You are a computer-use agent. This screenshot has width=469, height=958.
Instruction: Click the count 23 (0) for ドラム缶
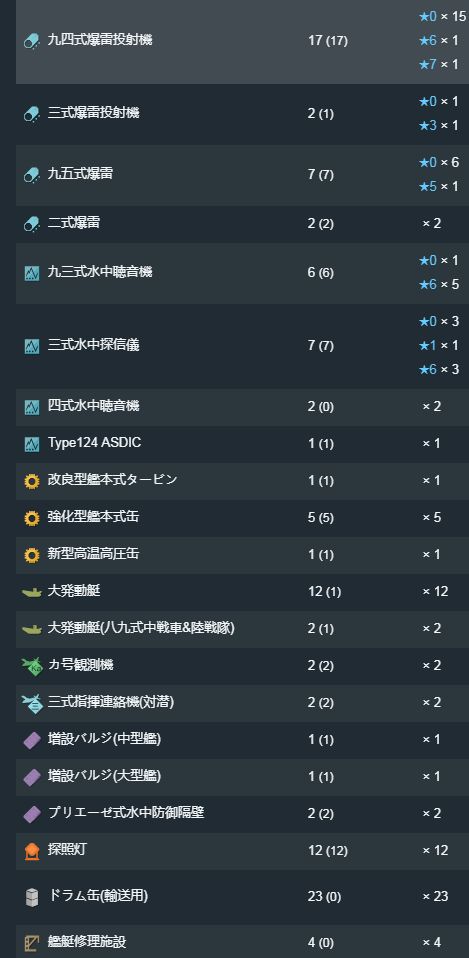[x=324, y=896]
